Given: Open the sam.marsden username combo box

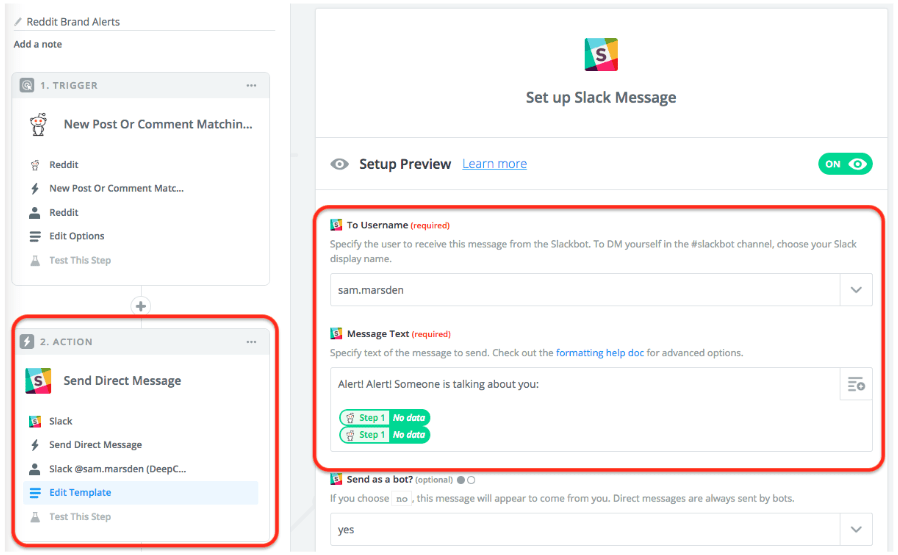Looking at the screenshot, I should (x=601, y=290).
